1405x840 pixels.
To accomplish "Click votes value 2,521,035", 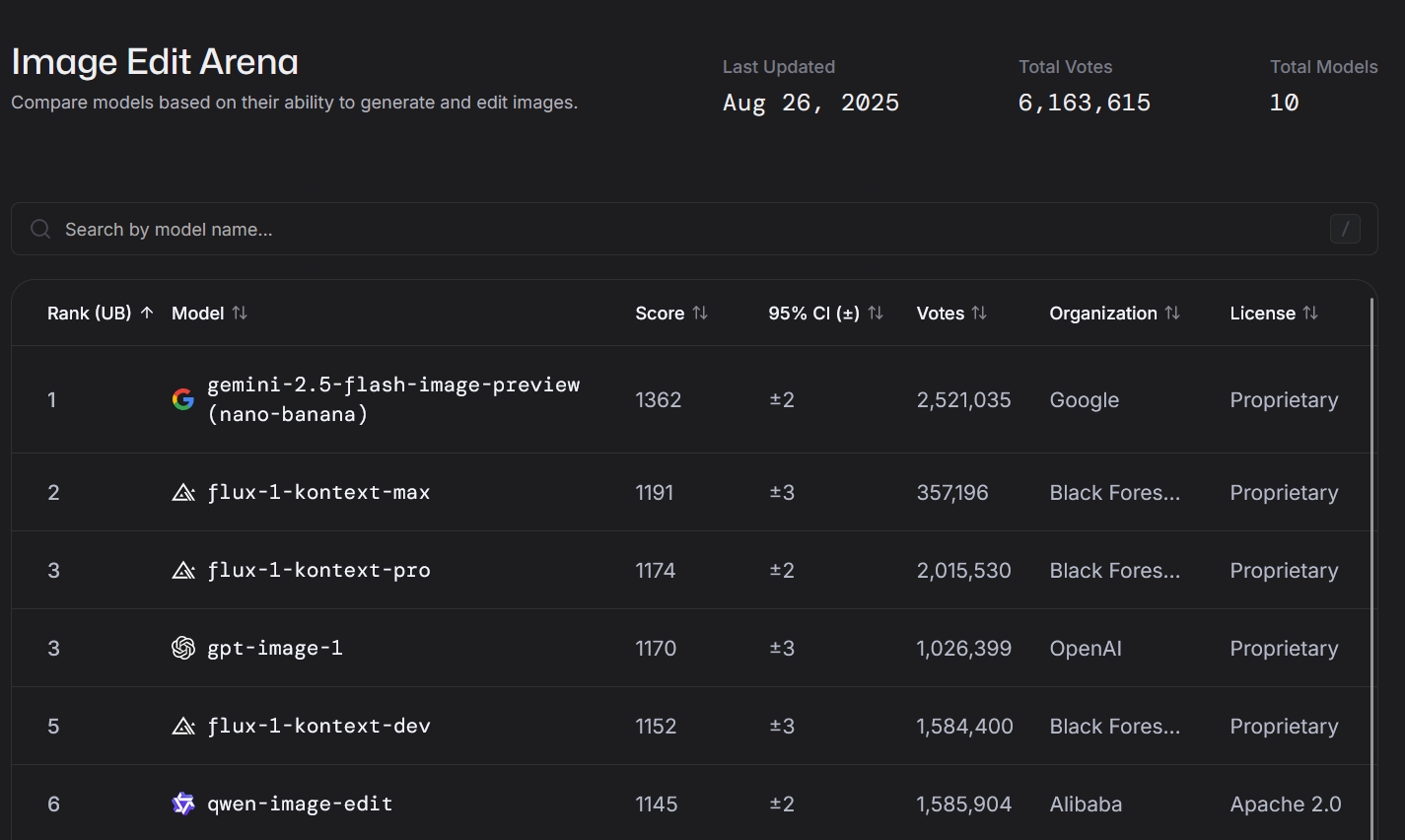I will click(x=963, y=399).
